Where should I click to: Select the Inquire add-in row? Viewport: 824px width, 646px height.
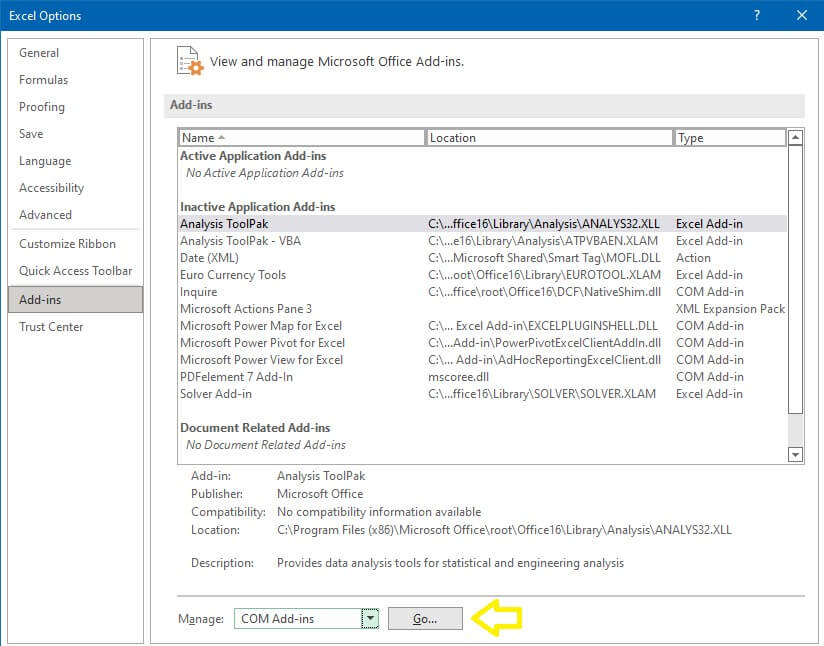pyautogui.click(x=482, y=292)
